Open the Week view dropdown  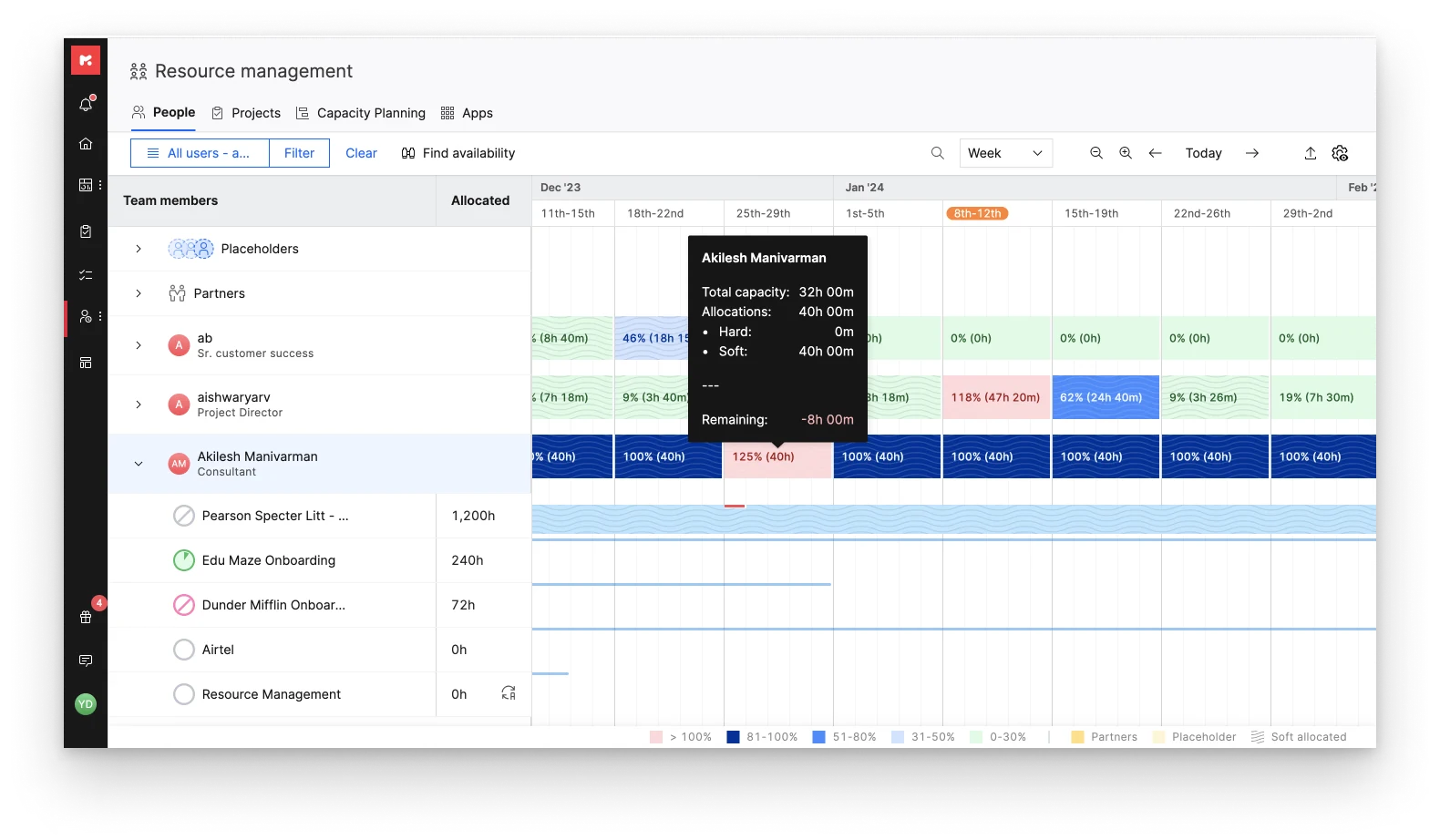1006,153
